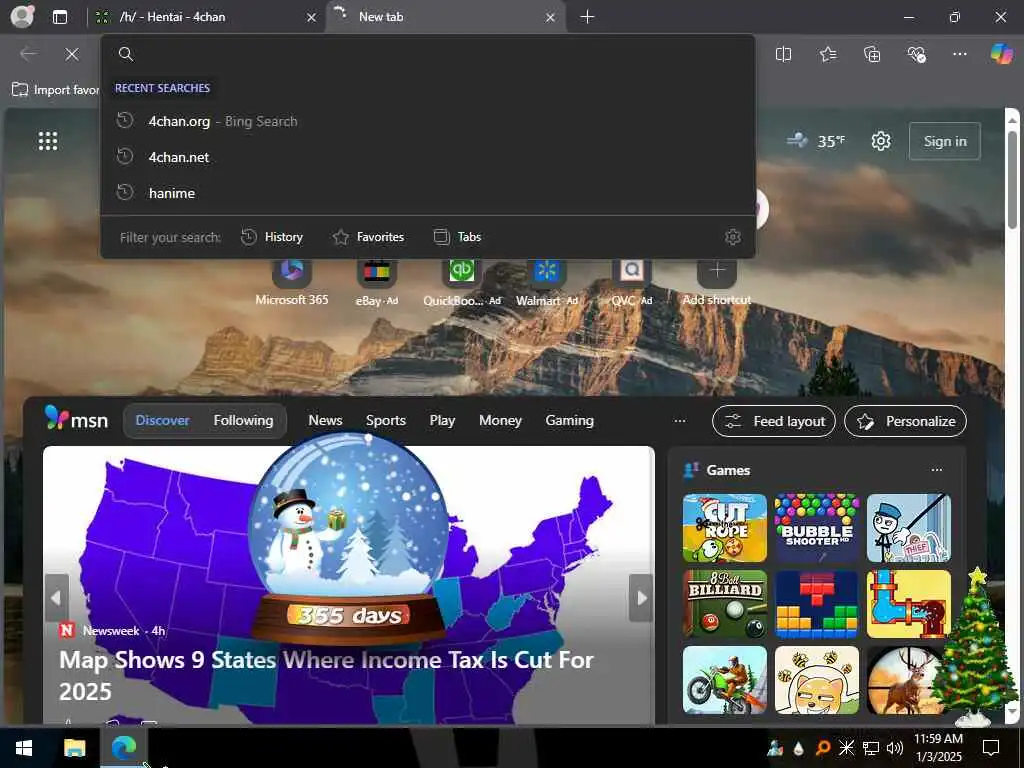Click the Feed layout button
Image resolution: width=1024 pixels, height=768 pixels.
click(775, 421)
